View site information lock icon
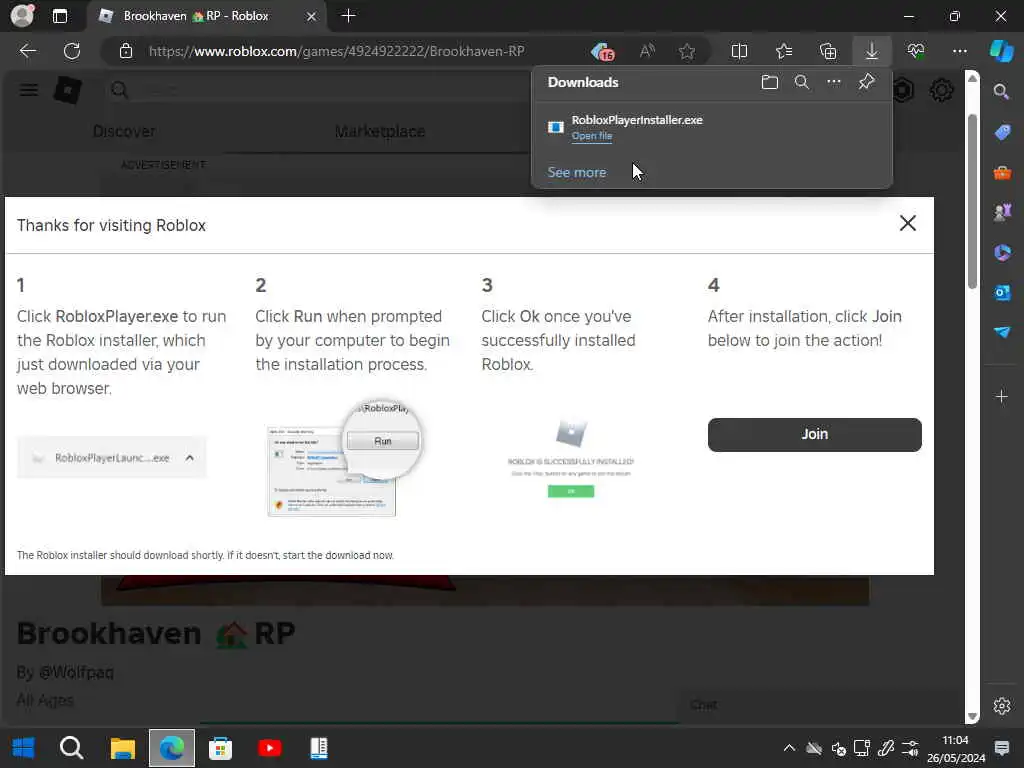The width and height of the screenshot is (1024, 768). tap(126, 51)
